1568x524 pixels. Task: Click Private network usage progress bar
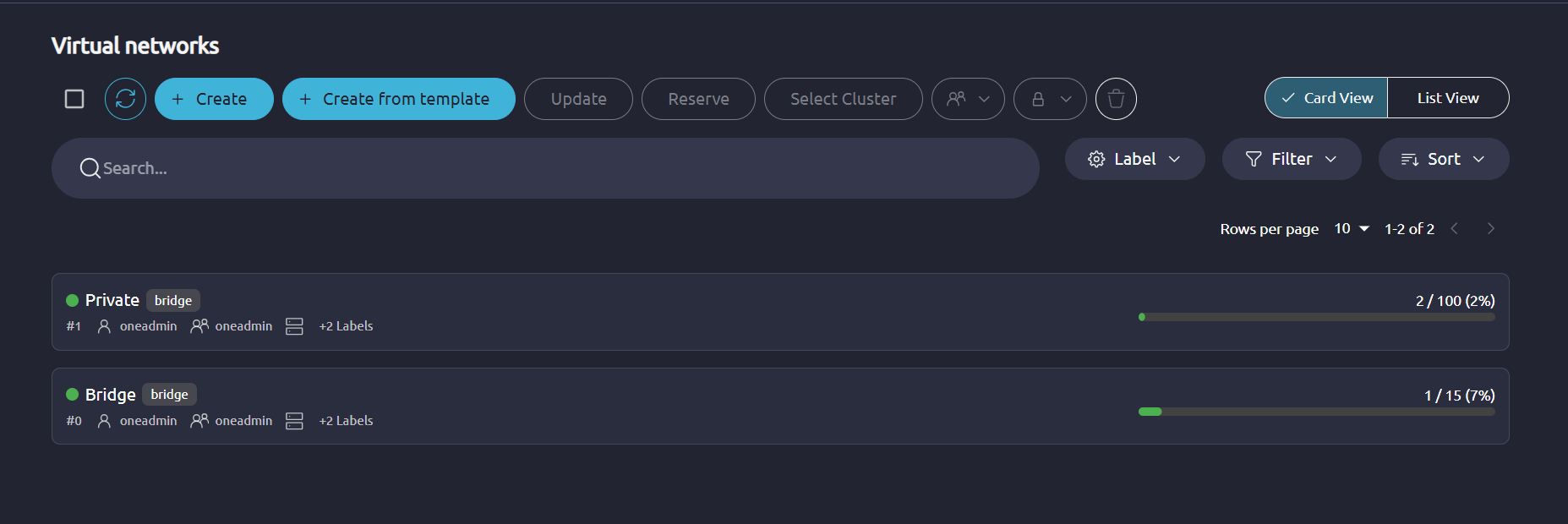(1317, 317)
